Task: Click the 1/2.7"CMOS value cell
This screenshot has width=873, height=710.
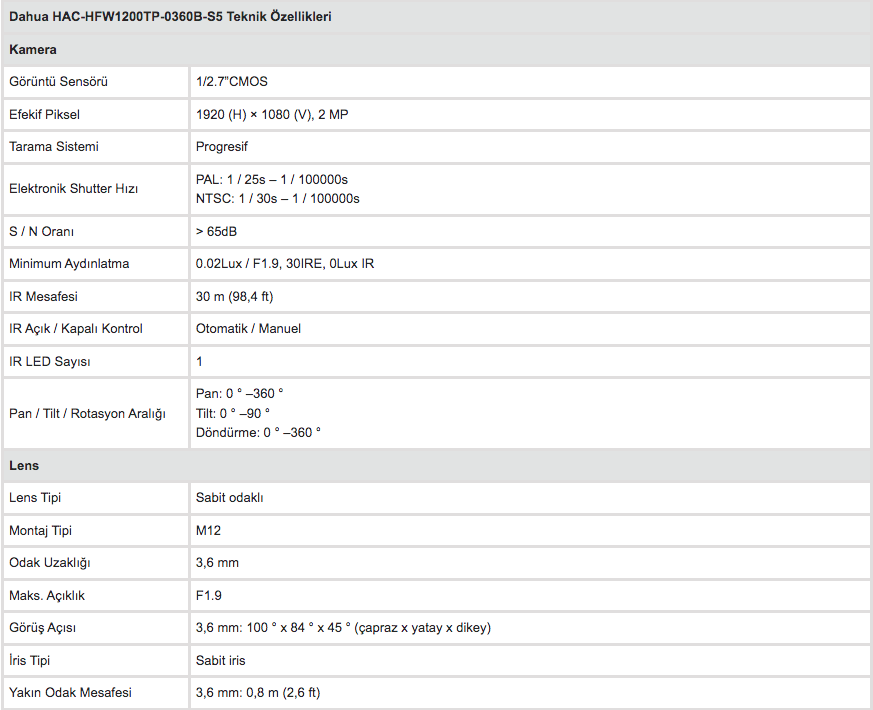Action: (531, 82)
